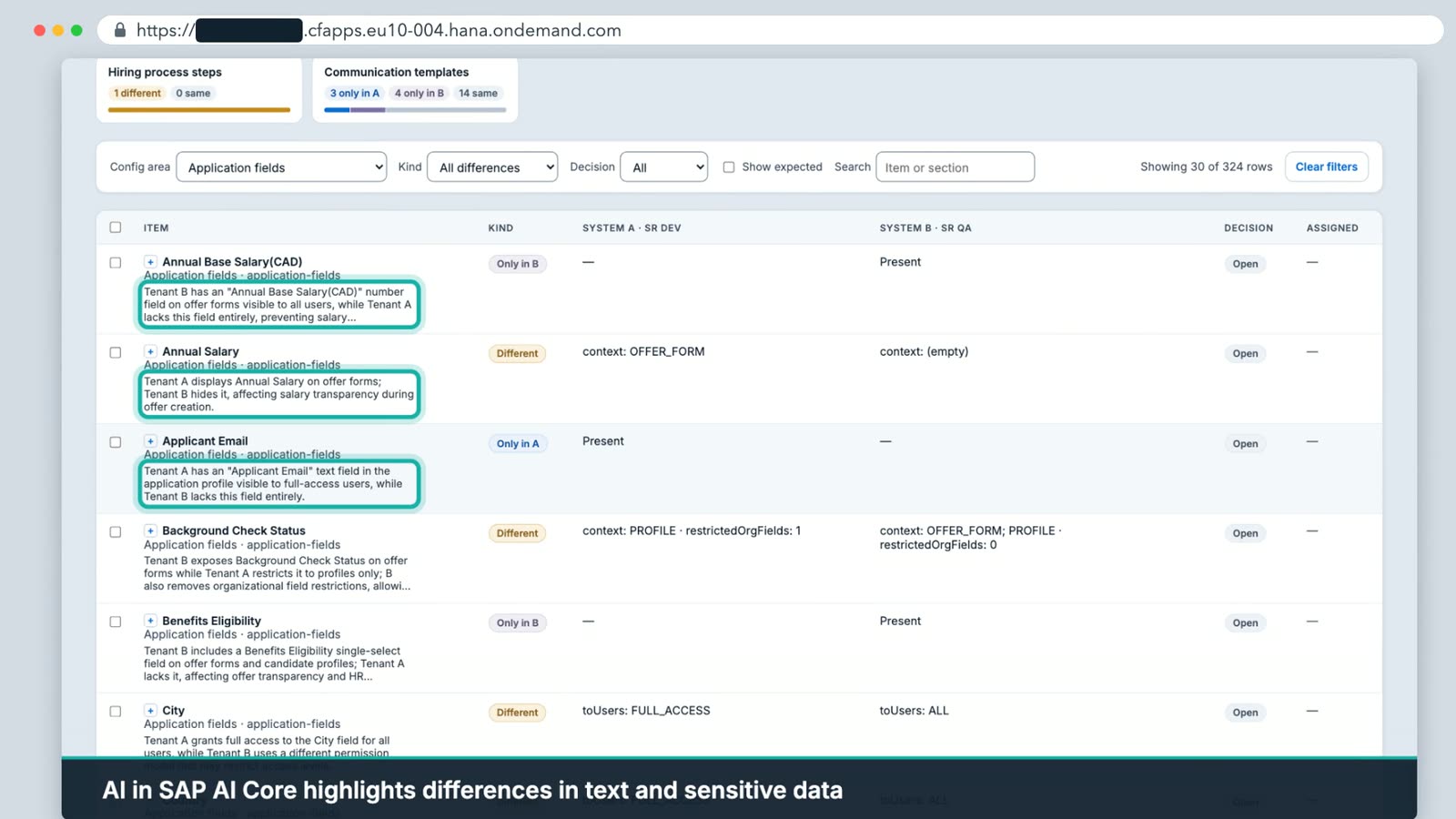Image resolution: width=1456 pixels, height=819 pixels.
Task: Expand the Annual Base Salary(CAD) row
Action: [150, 262]
